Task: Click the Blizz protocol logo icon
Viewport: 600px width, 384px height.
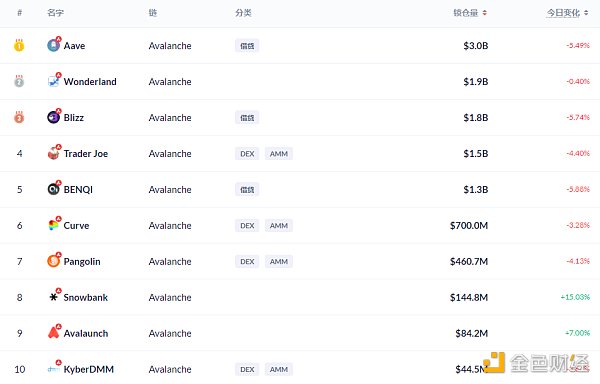Action: (x=54, y=117)
